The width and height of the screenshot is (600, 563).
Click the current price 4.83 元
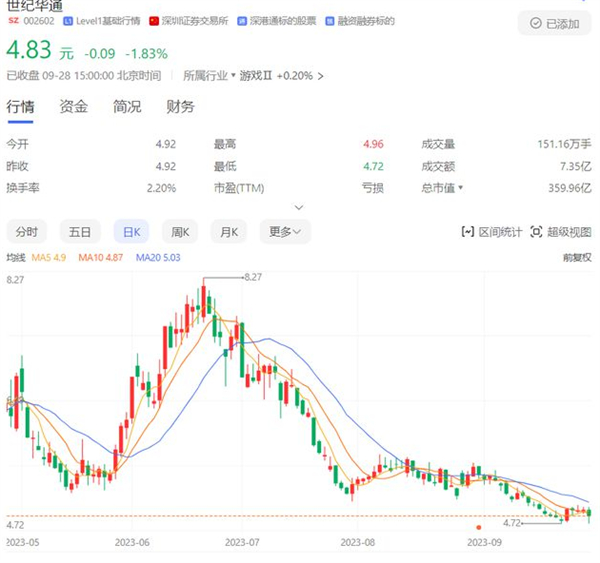[40, 51]
